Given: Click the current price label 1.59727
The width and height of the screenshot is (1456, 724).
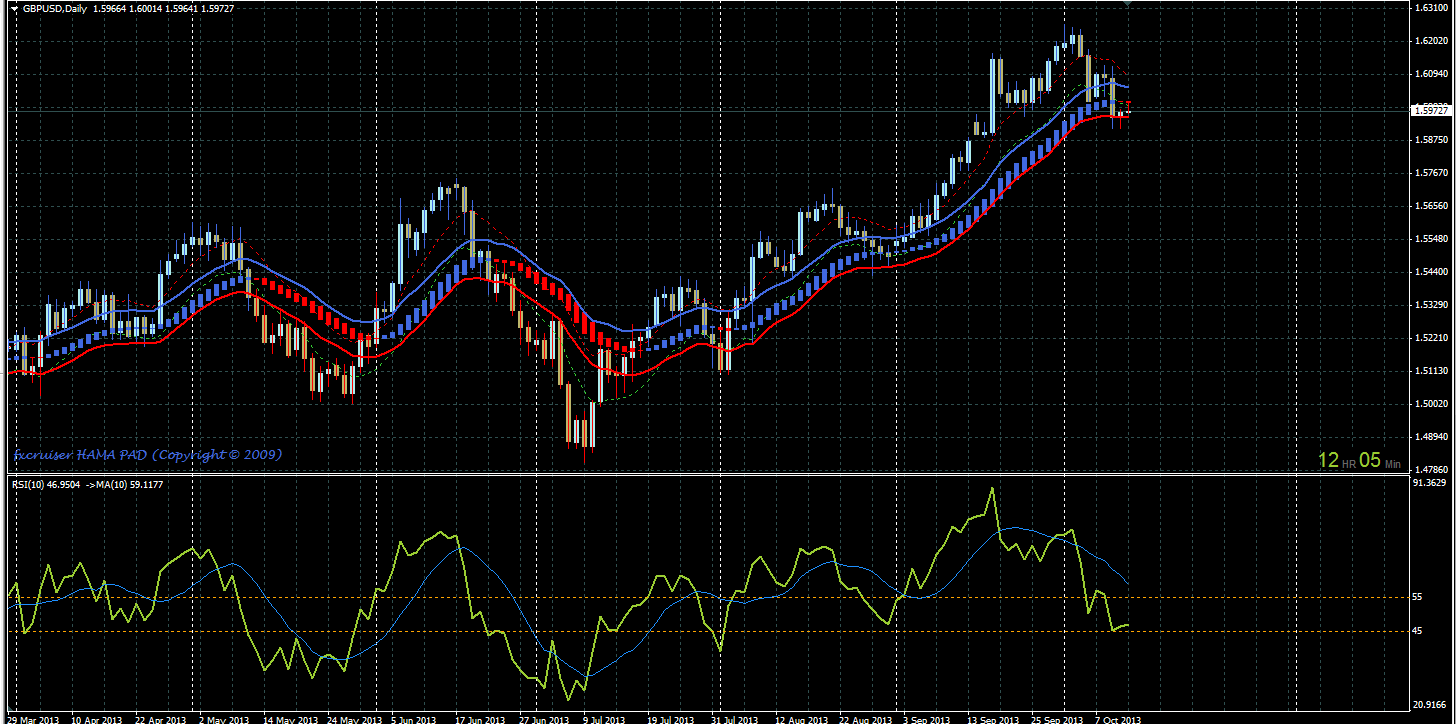Looking at the screenshot, I should click(x=1432, y=110).
